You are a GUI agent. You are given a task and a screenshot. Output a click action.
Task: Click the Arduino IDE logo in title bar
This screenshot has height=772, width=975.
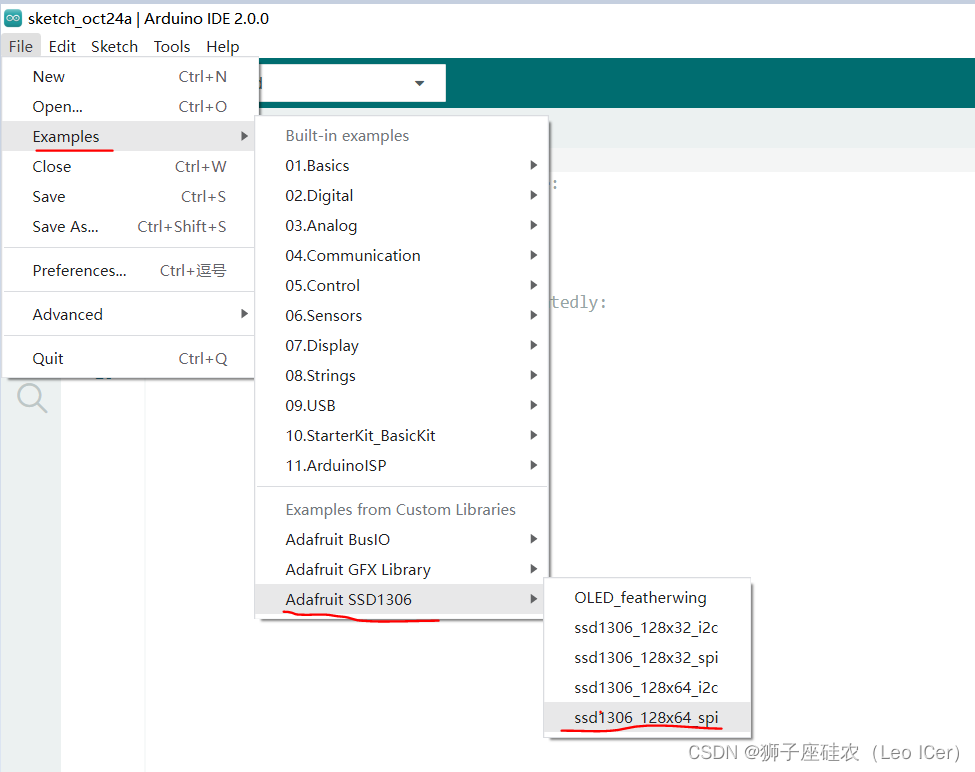13,19
